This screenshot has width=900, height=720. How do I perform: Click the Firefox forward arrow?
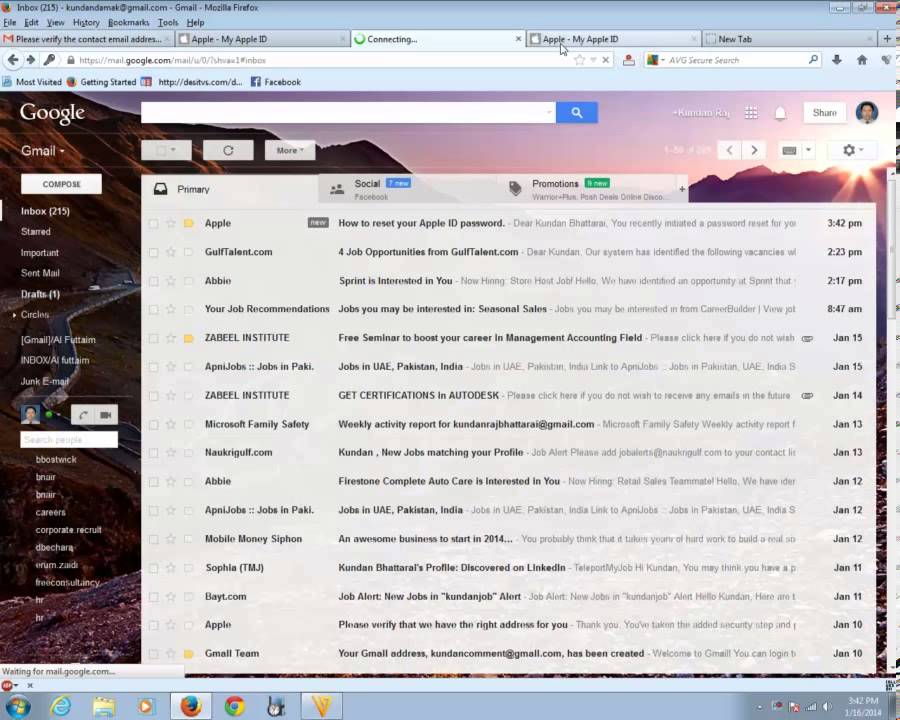point(30,60)
